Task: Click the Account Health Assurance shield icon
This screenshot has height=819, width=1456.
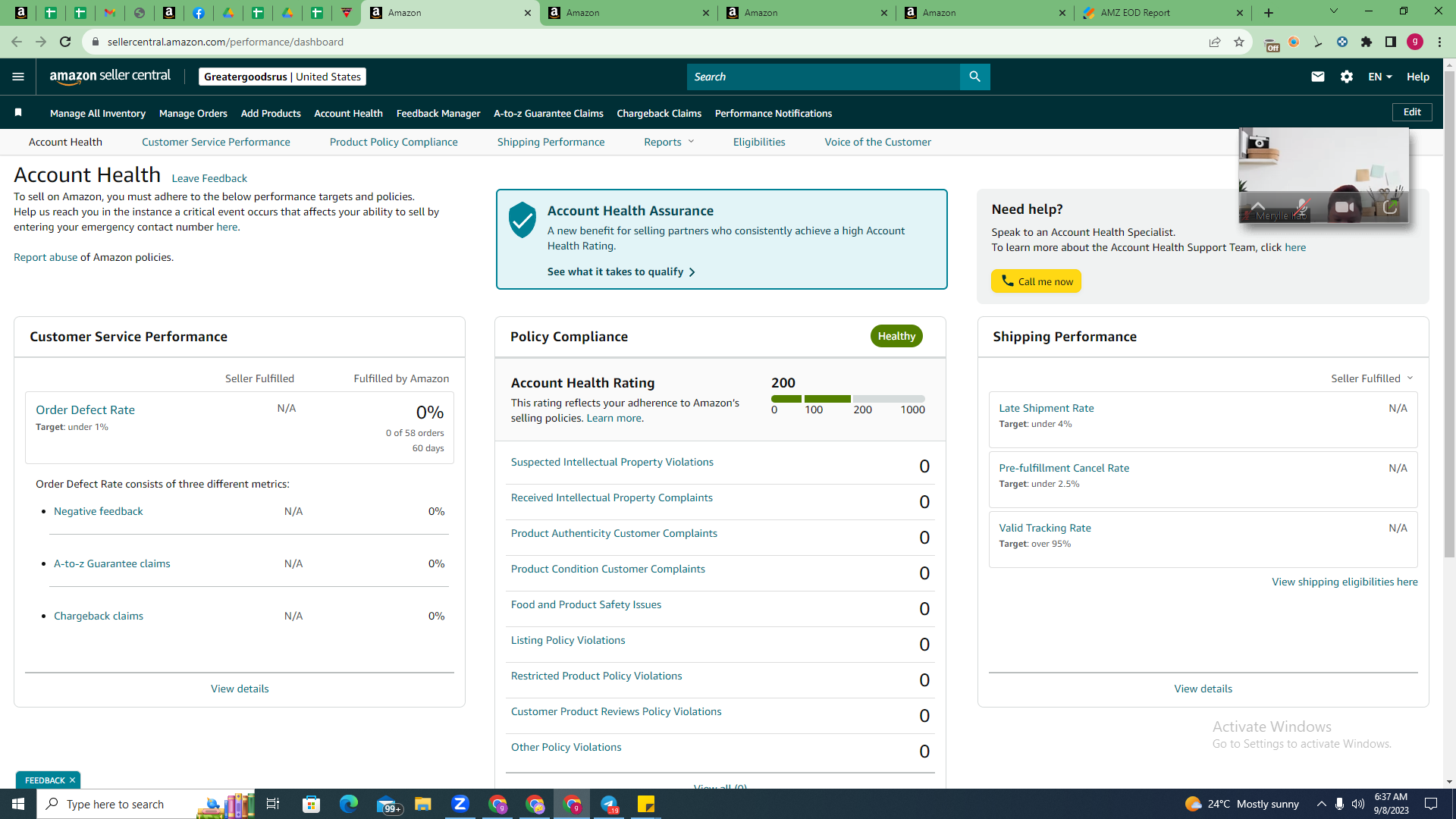Action: pos(522,220)
